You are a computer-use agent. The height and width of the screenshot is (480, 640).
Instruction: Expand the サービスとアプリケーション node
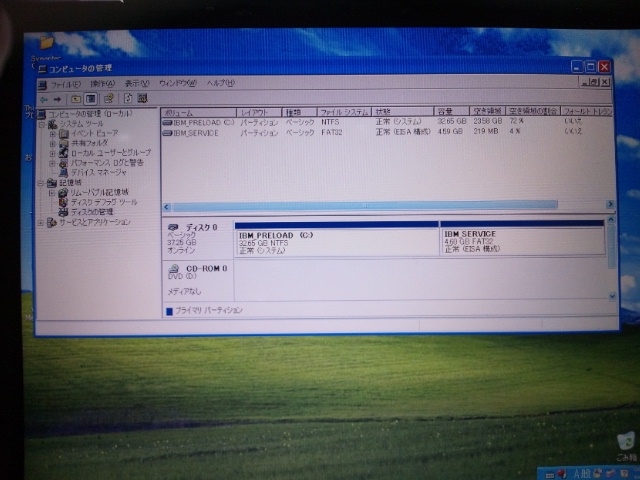coord(40,223)
